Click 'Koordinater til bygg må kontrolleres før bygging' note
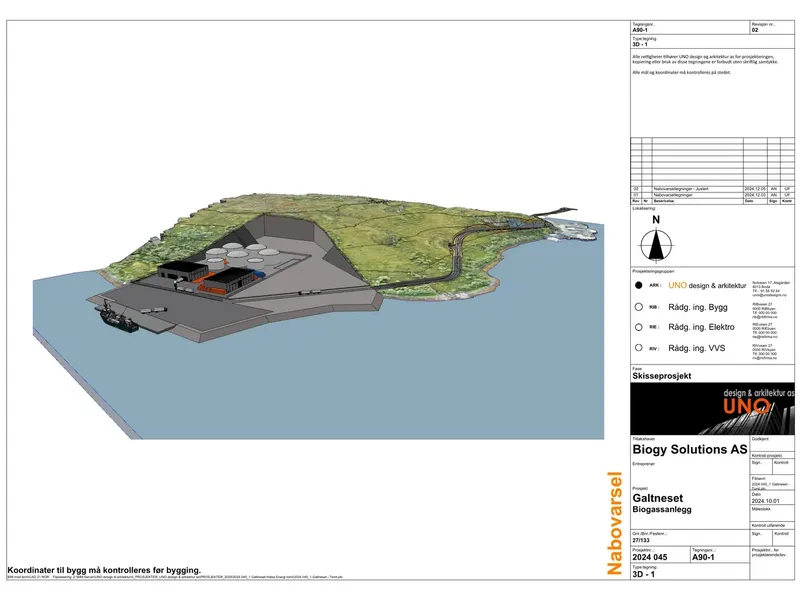This screenshot has width=800, height=600. pyautogui.click(x=104, y=570)
